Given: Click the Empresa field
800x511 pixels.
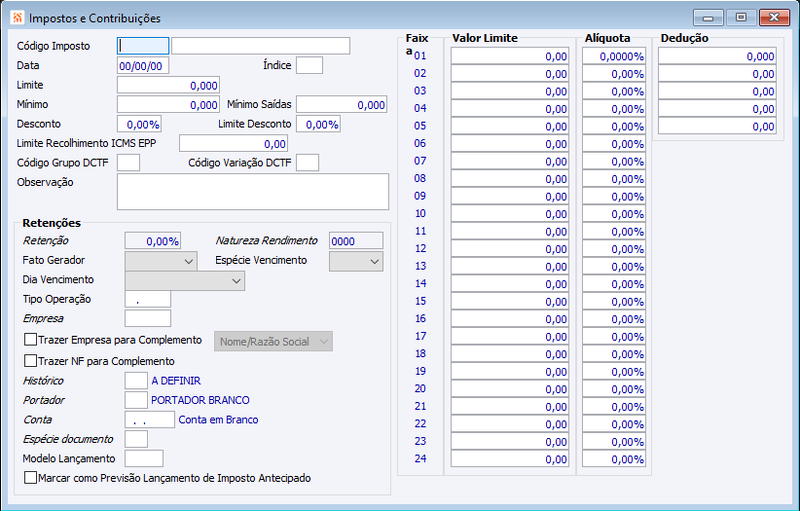Looking at the screenshot, I should click(x=148, y=319).
